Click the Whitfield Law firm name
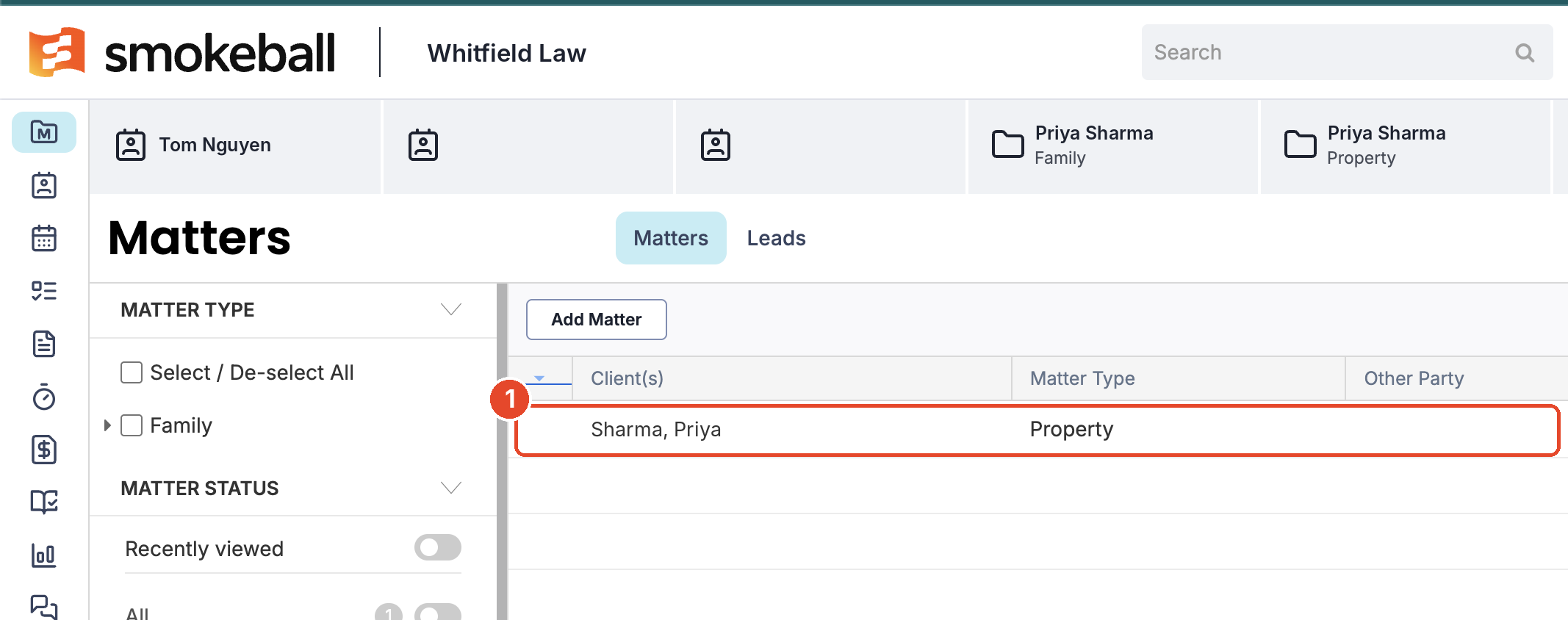Screen dimensions: 1568x620 [507, 53]
